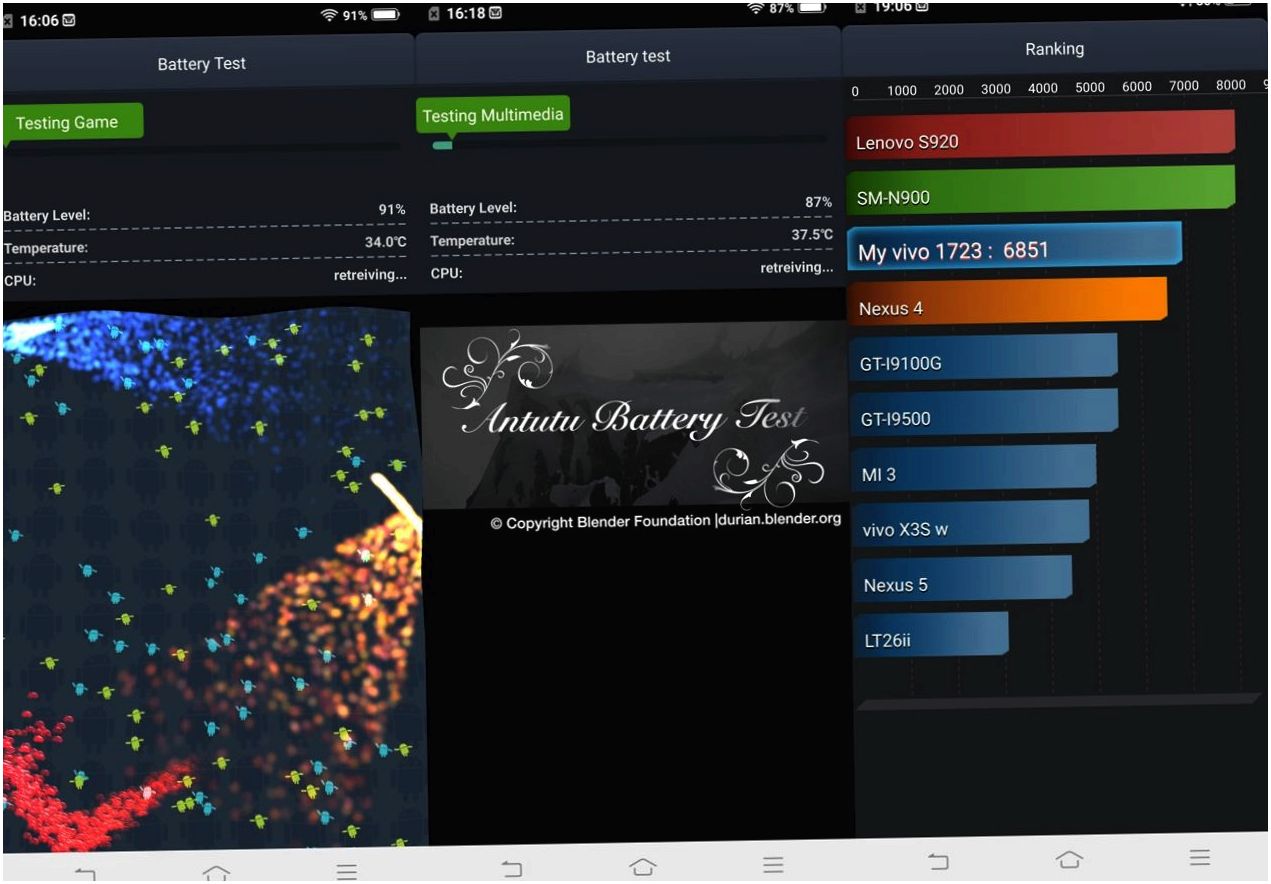The width and height of the screenshot is (1271, 884).
Task: Select the Battery test title on middle screen
Action: [x=628, y=56]
